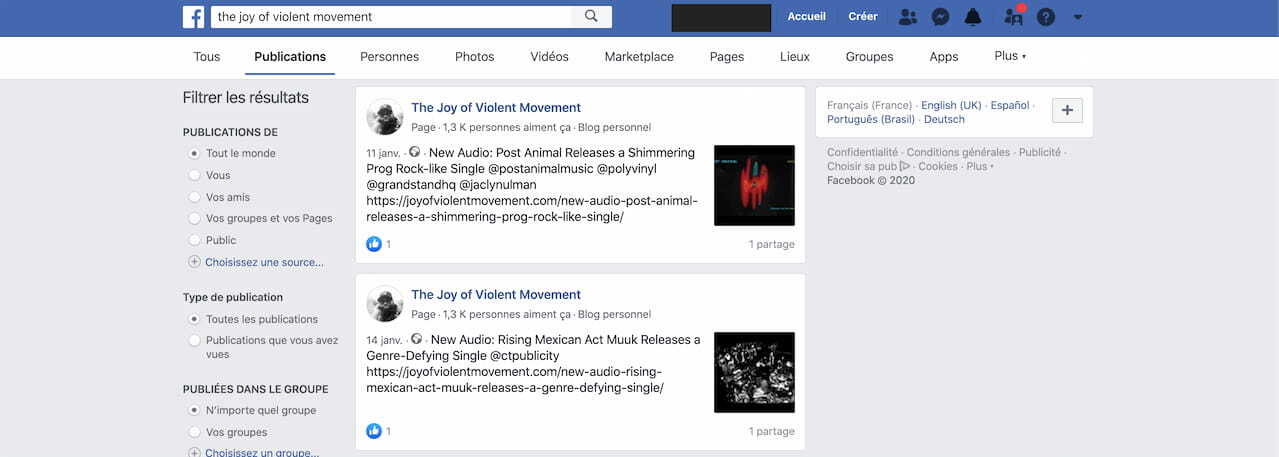Expand "Choisissez une source..." option
Screen dimensions: 1279x457
[256, 262]
